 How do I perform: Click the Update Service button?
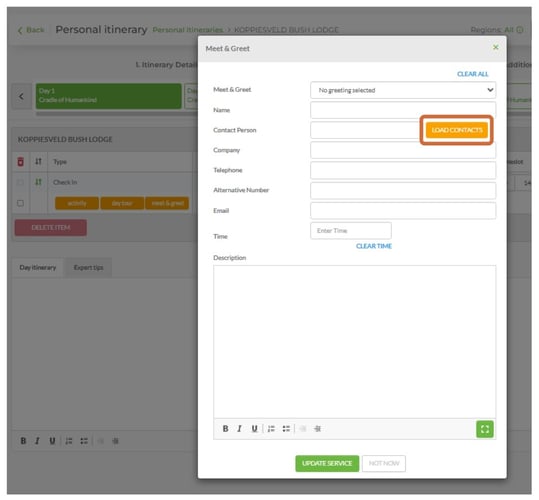[x=327, y=463]
